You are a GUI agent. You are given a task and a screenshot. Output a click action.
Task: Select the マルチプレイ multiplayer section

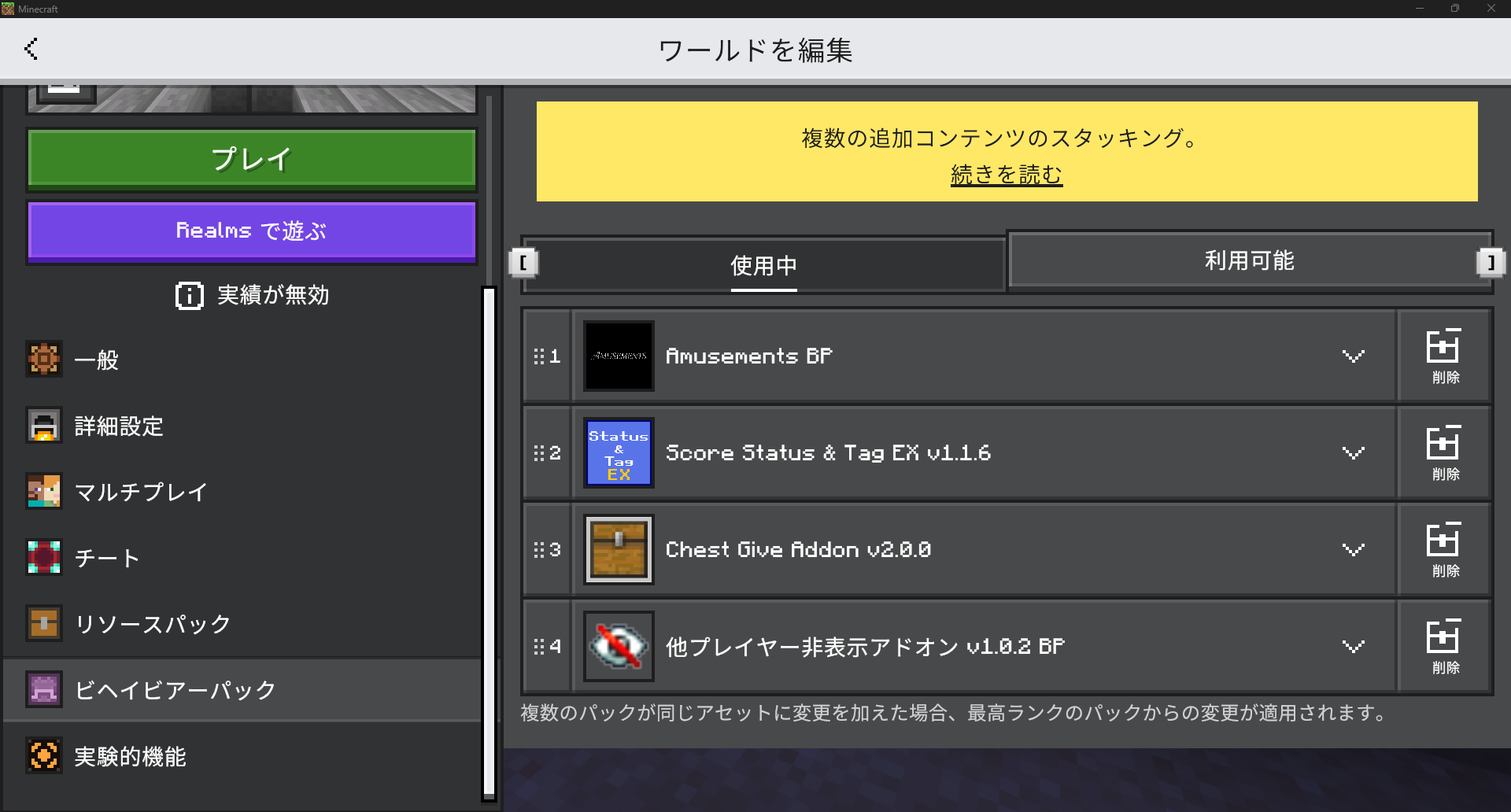[x=140, y=492]
